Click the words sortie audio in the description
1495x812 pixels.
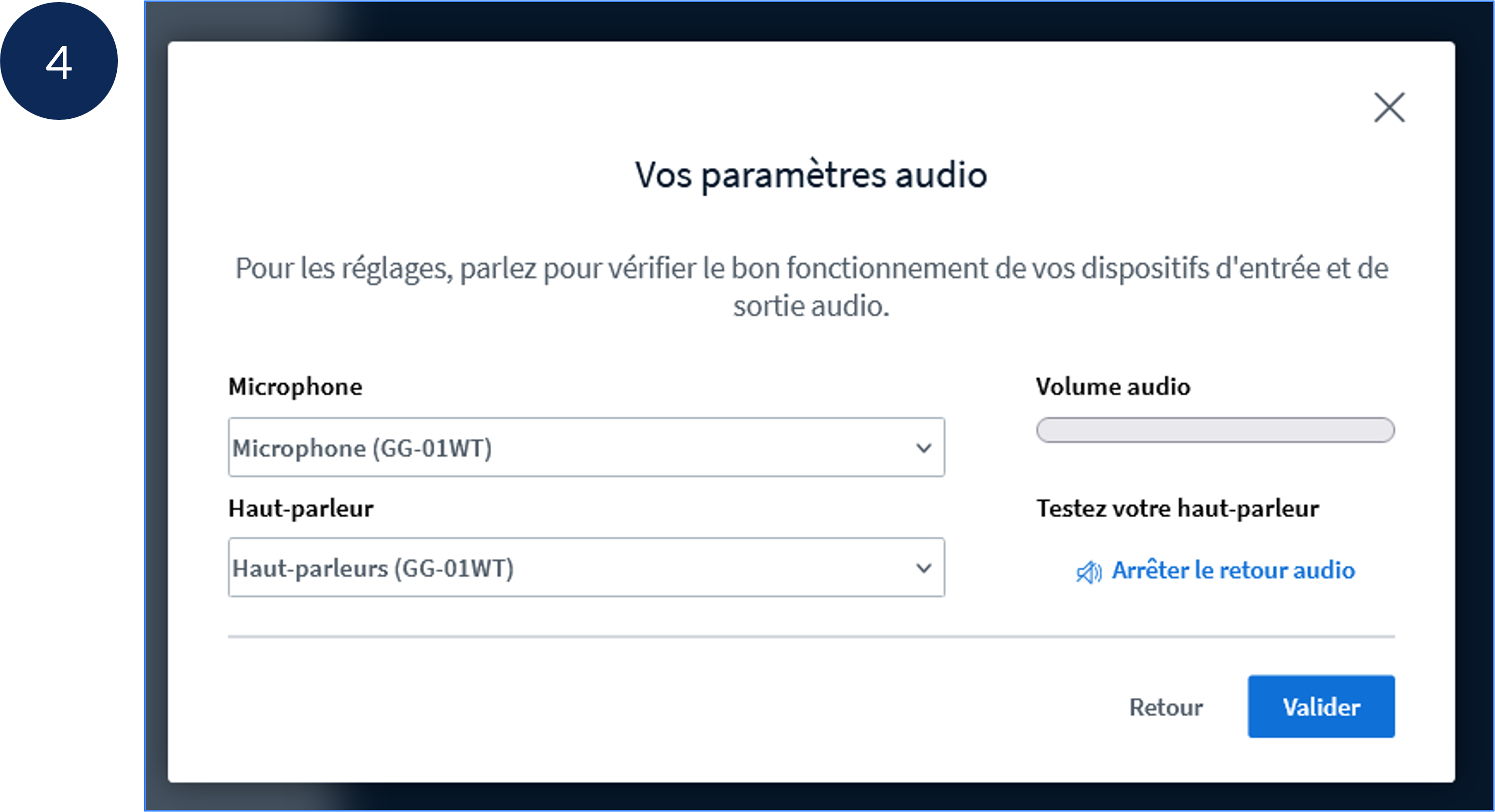811,306
